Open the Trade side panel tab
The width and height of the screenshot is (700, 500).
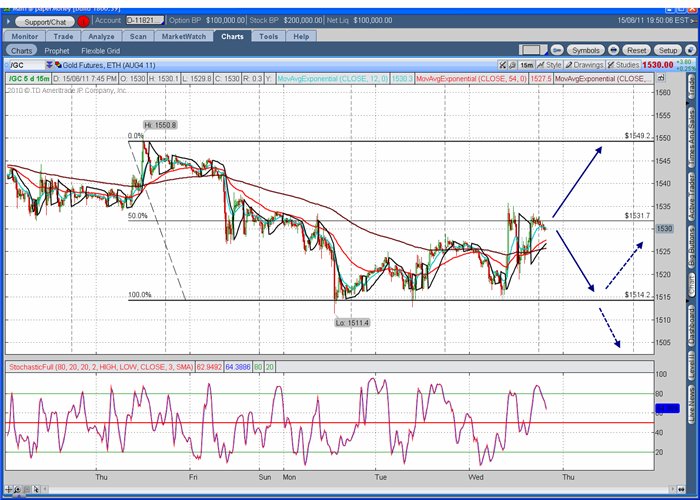coord(692,88)
